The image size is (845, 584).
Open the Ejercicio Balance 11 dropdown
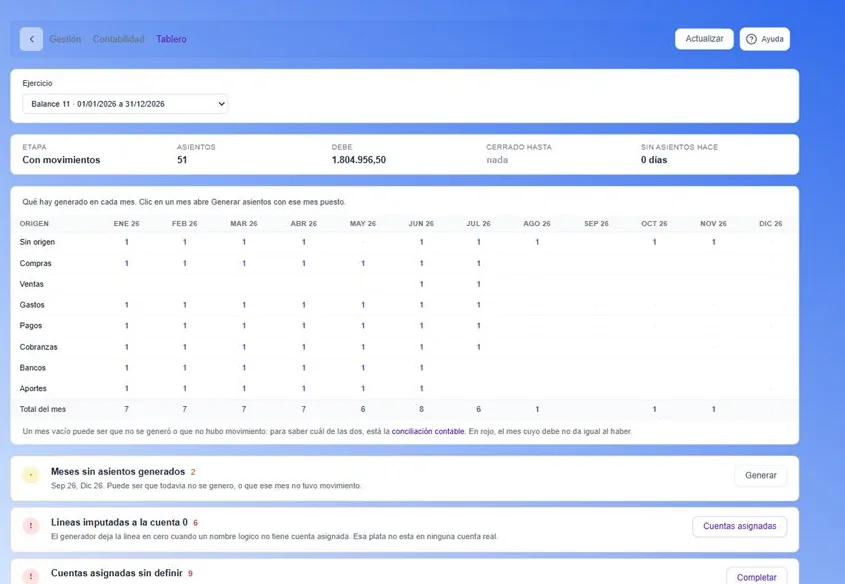(x=125, y=104)
